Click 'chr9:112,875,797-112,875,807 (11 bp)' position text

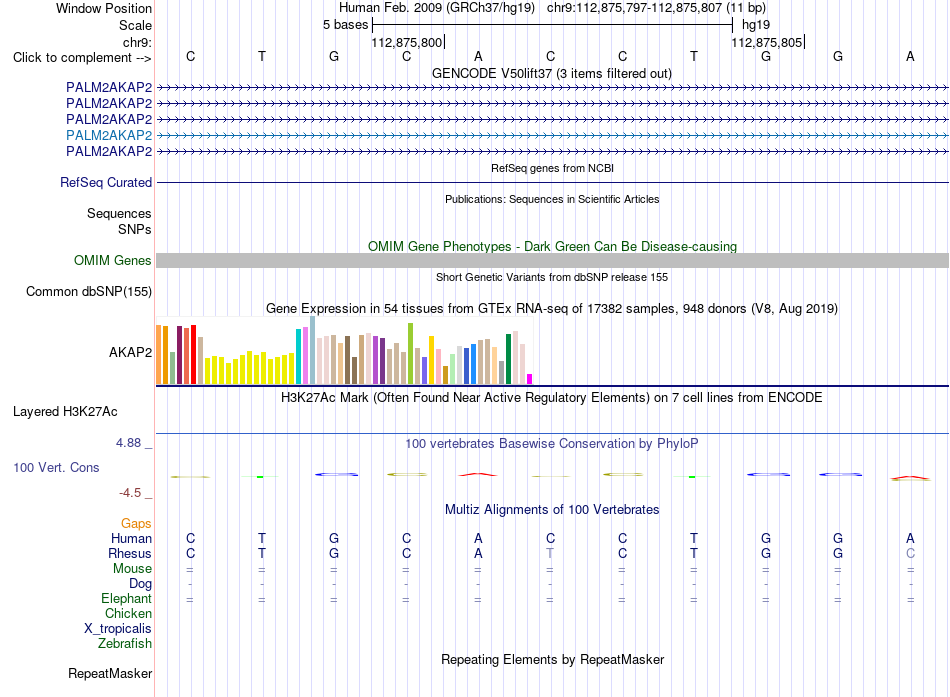point(656,8)
